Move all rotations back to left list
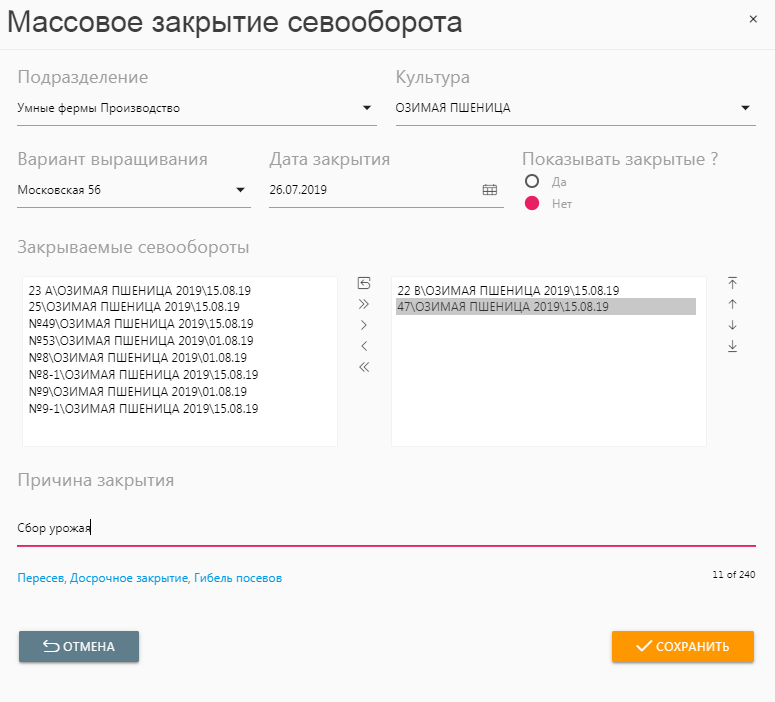 click(x=364, y=367)
